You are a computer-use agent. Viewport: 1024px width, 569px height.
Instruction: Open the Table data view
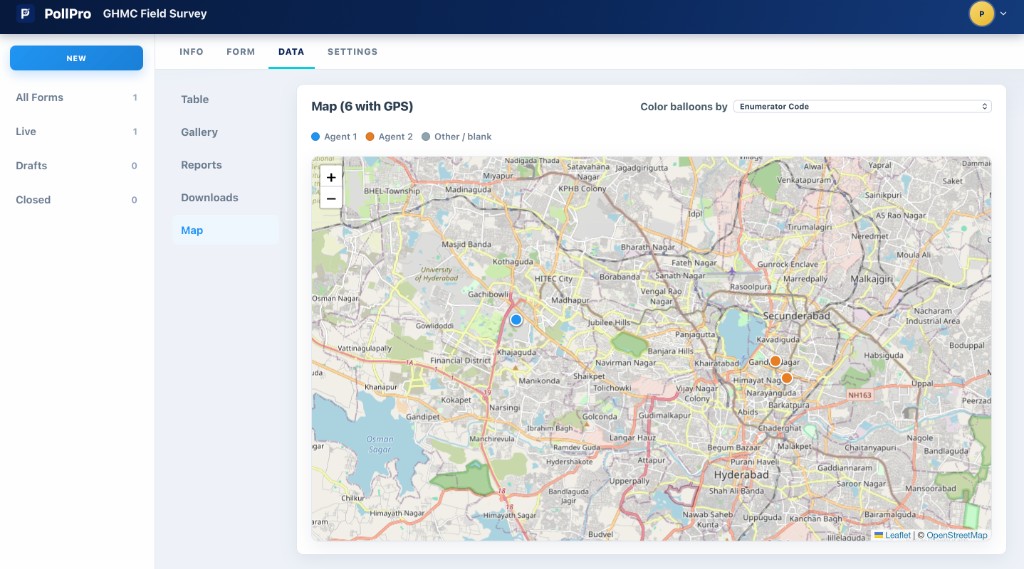point(225,99)
